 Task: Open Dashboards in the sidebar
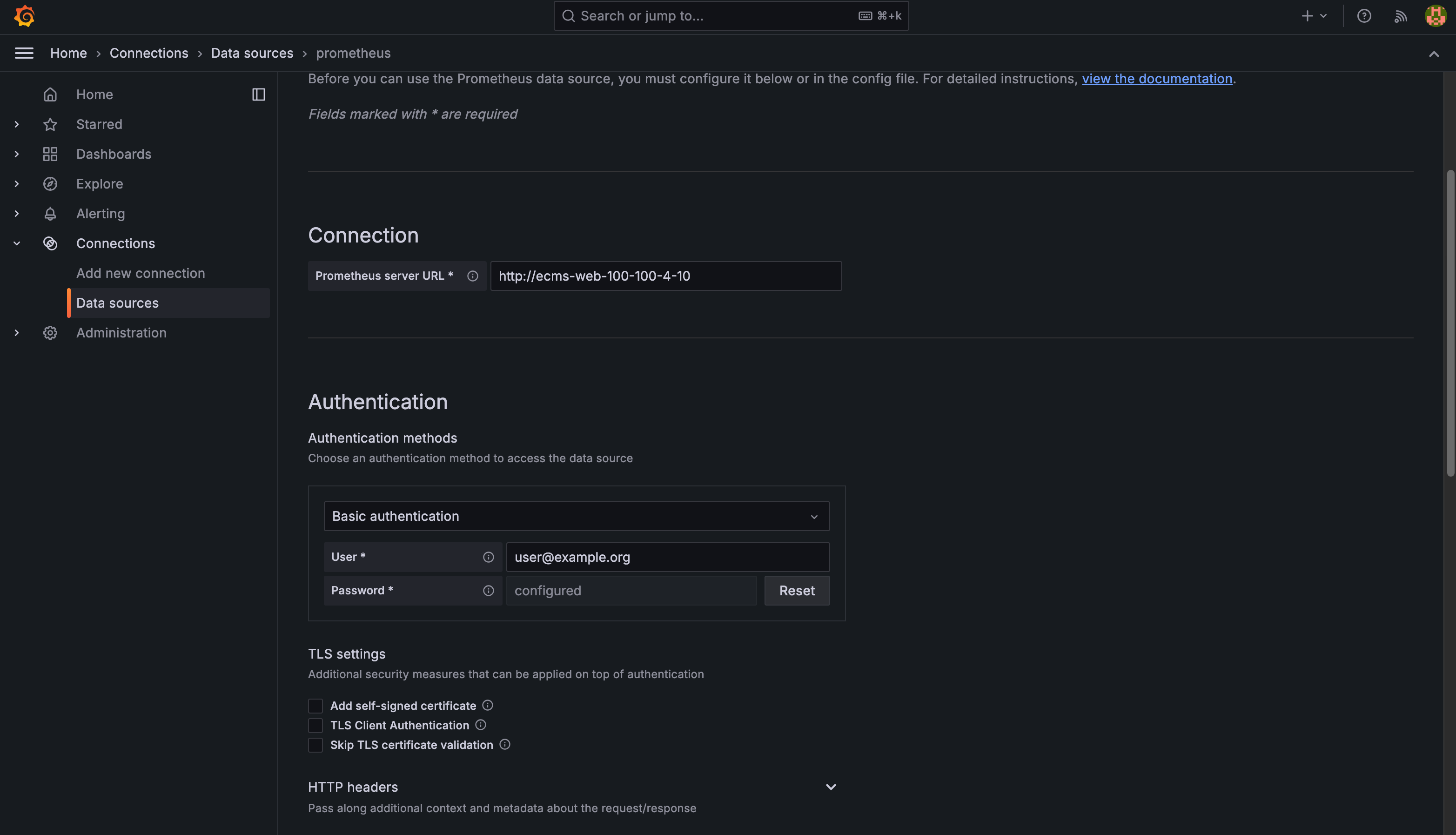click(114, 154)
